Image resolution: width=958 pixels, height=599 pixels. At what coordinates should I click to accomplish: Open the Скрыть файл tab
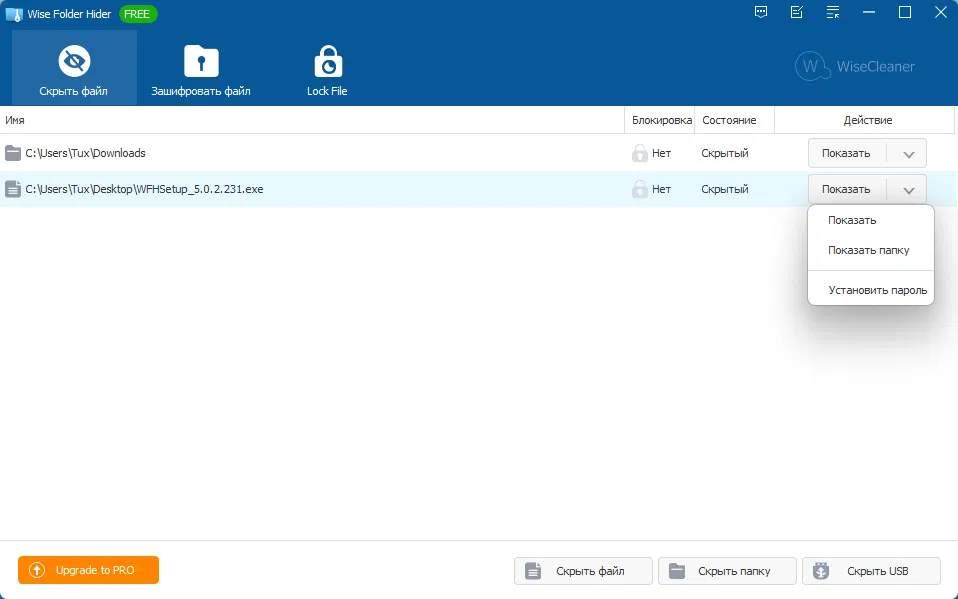[74, 68]
